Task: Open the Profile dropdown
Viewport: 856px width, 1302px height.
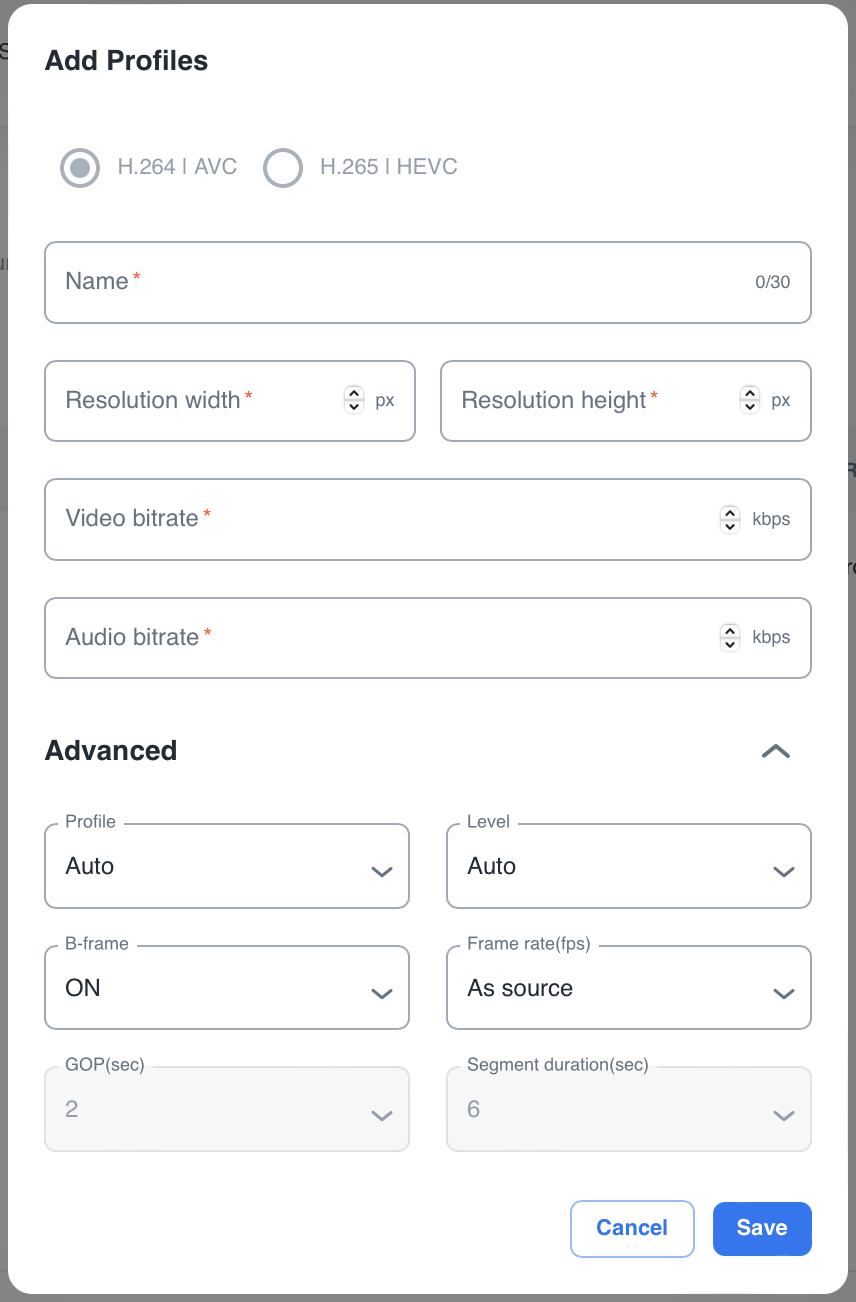Action: point(227,867)
